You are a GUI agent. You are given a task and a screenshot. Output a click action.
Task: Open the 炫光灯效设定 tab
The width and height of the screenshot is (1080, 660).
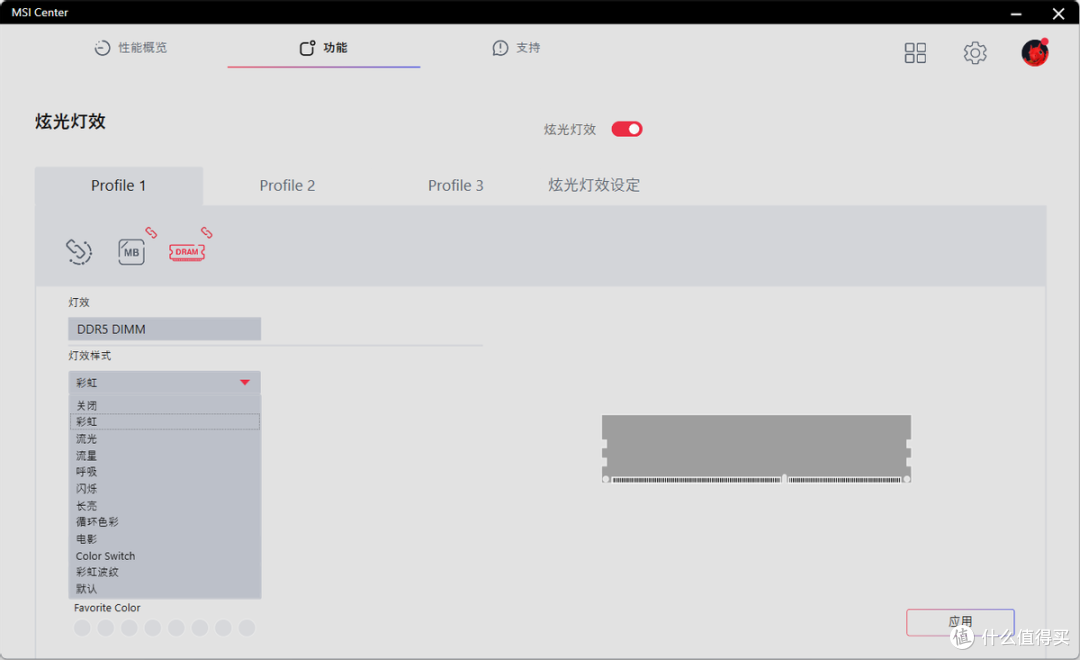click(594, 185)
